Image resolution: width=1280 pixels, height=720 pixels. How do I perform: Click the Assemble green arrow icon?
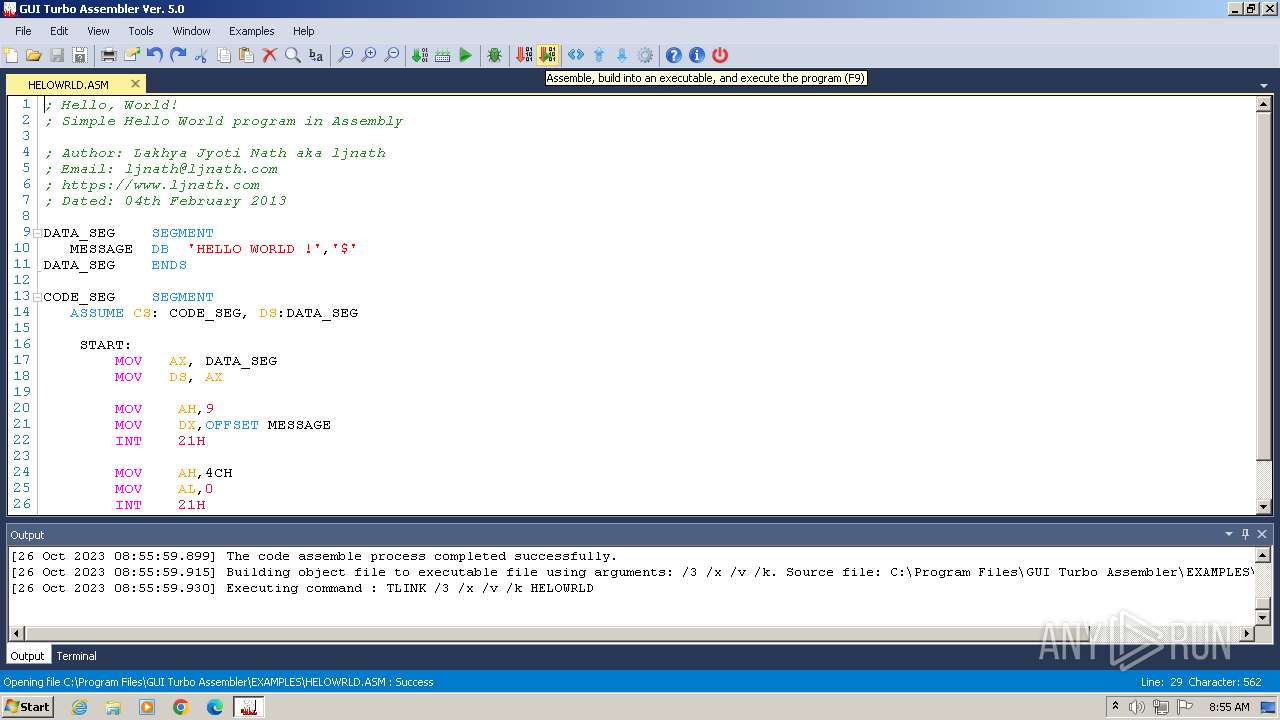tap(419, 55)
